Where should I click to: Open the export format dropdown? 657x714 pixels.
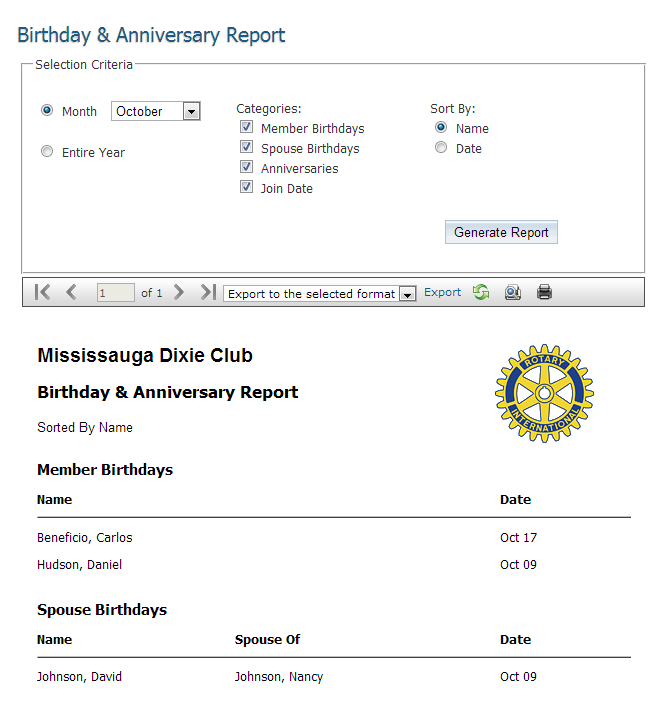319,294
